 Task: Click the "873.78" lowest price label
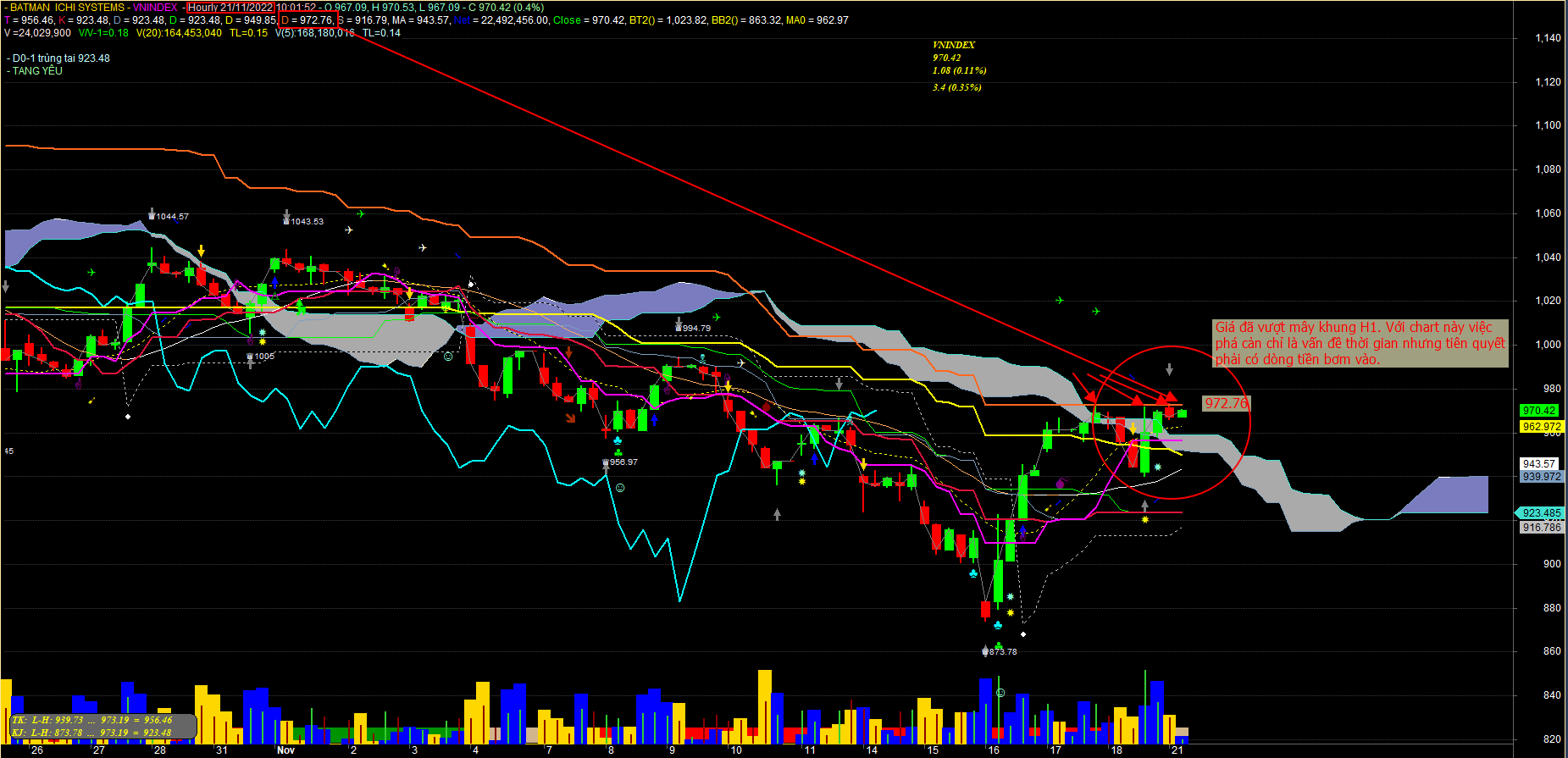coord(1003,652)
